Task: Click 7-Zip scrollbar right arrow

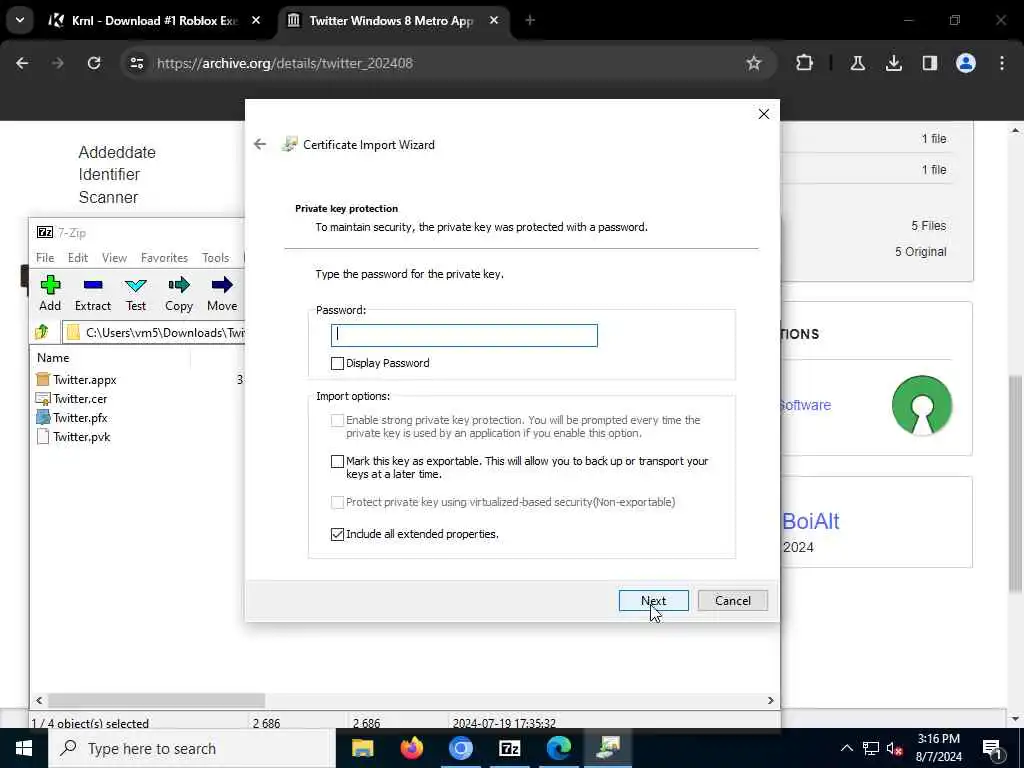Action: (771, 700)
